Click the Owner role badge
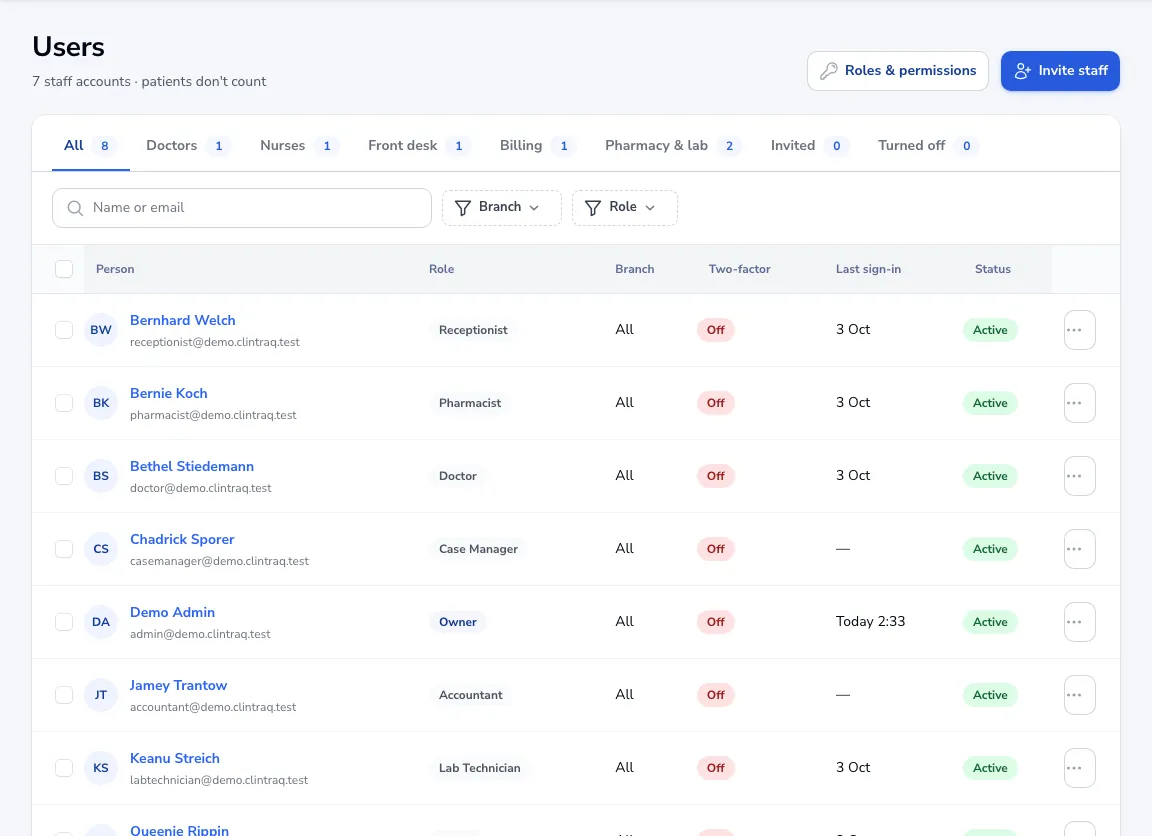This screenshot has height=836, width=1152. (458, 622)
